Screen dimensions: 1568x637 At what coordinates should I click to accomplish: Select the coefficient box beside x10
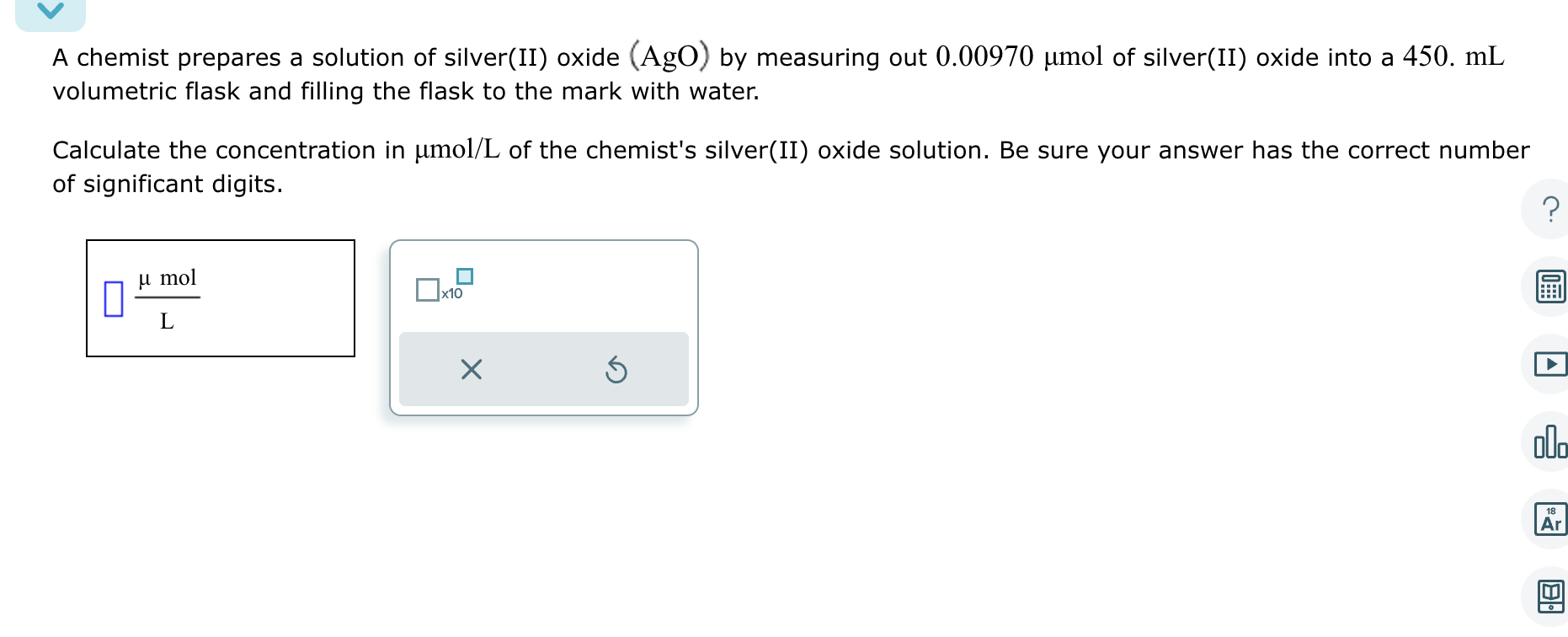click(x=427, y=289)
